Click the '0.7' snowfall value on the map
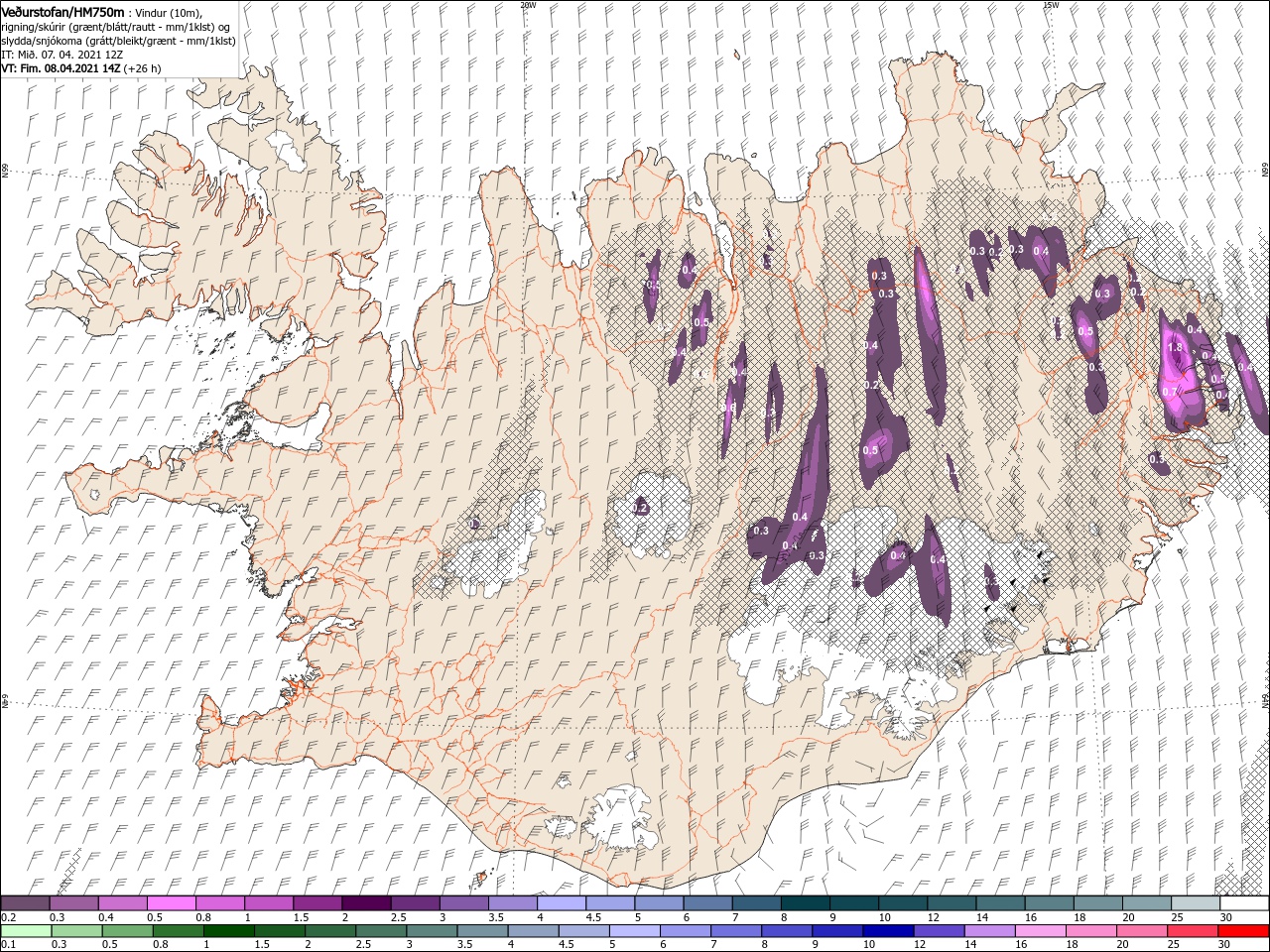This screenshot has width=1270, height=952. tap(1169, 392)
